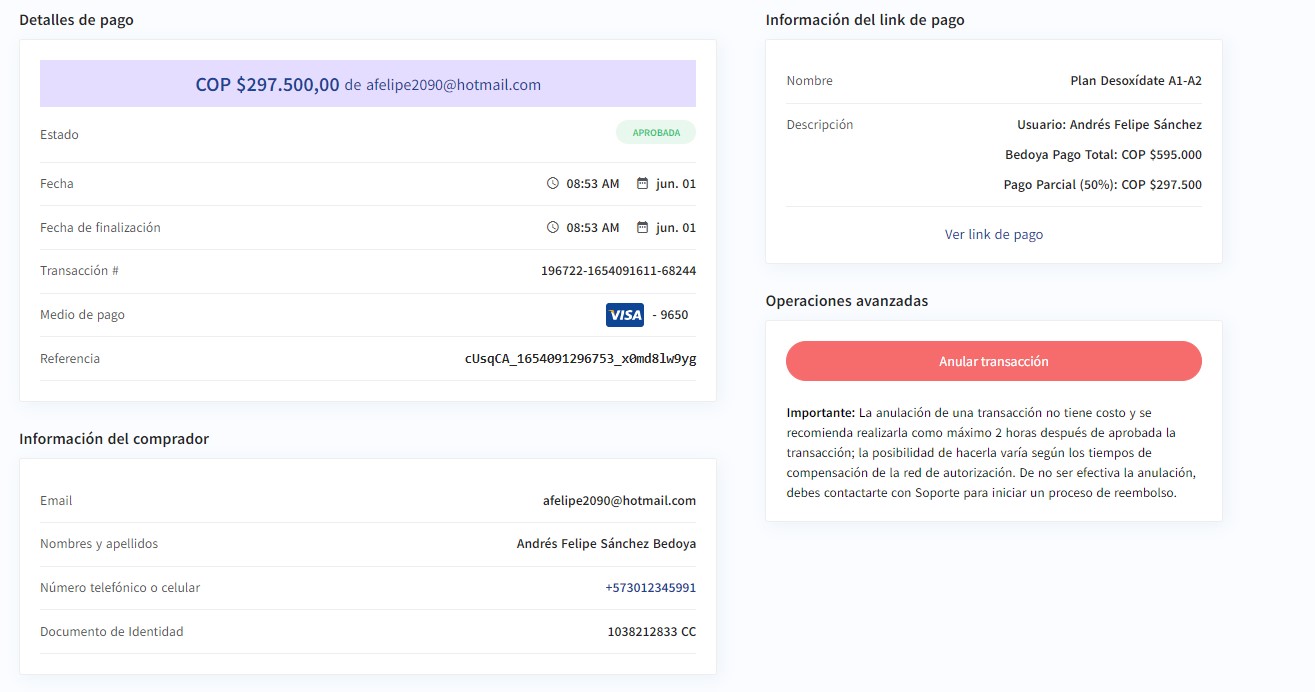Click the reference code starting with cUsqCA
1315x692 pixels.
click(580, 359)
